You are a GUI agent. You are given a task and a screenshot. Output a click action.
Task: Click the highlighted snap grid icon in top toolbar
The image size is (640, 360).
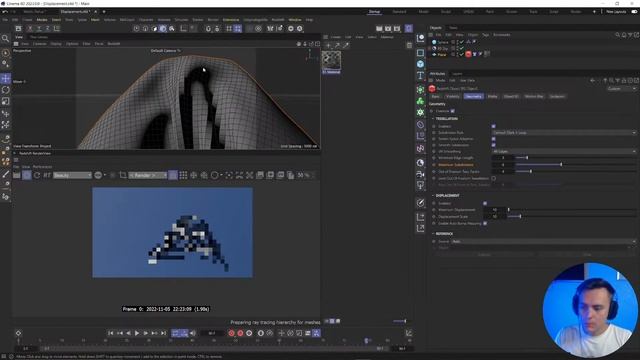(x=238, y=29)
